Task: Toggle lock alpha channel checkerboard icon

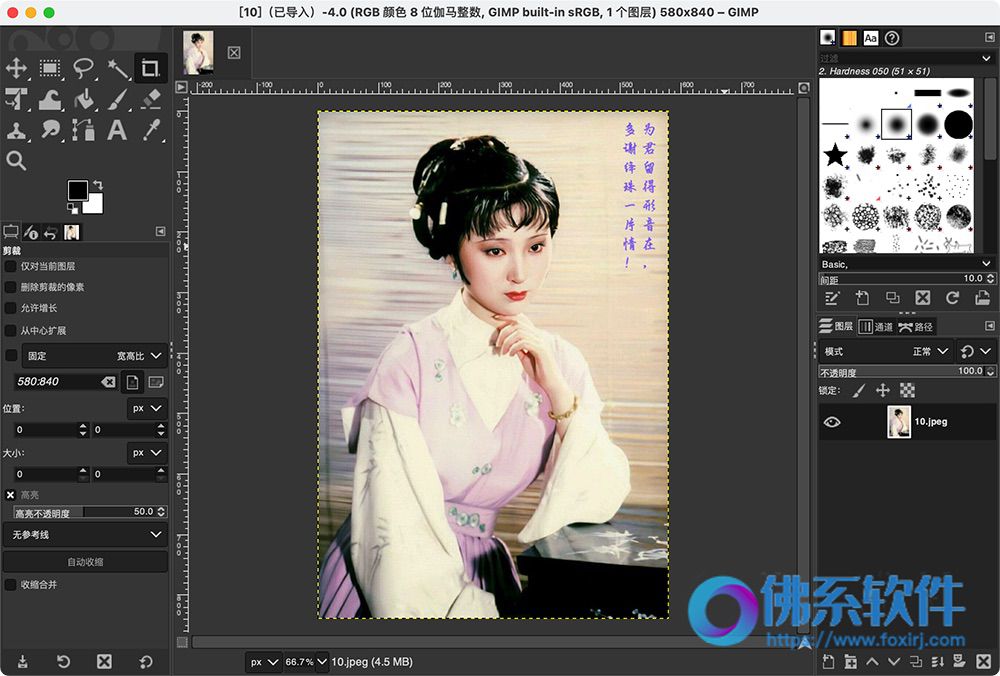Action: pyautogui.click(x=907, y=390)
